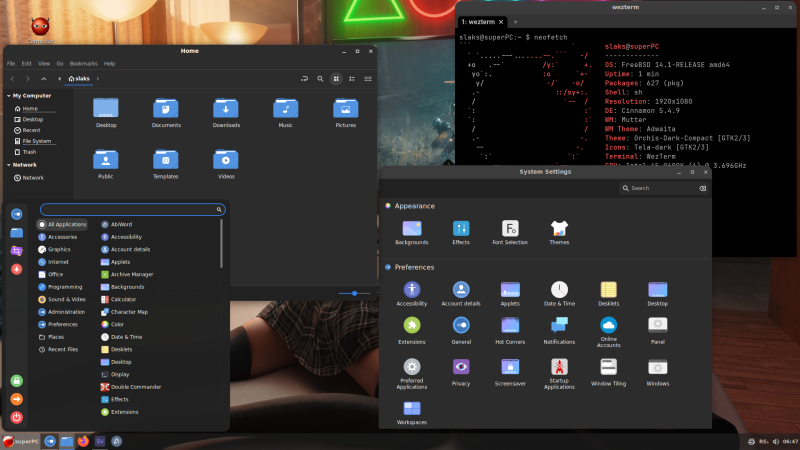Click the orange logout button in app menu
The width and height of the screenshot is (800, 450).
pos(16,399)
